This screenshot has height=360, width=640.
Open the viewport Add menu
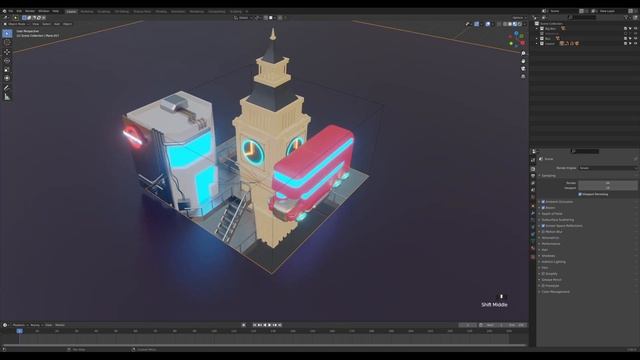tap(57, 24)
